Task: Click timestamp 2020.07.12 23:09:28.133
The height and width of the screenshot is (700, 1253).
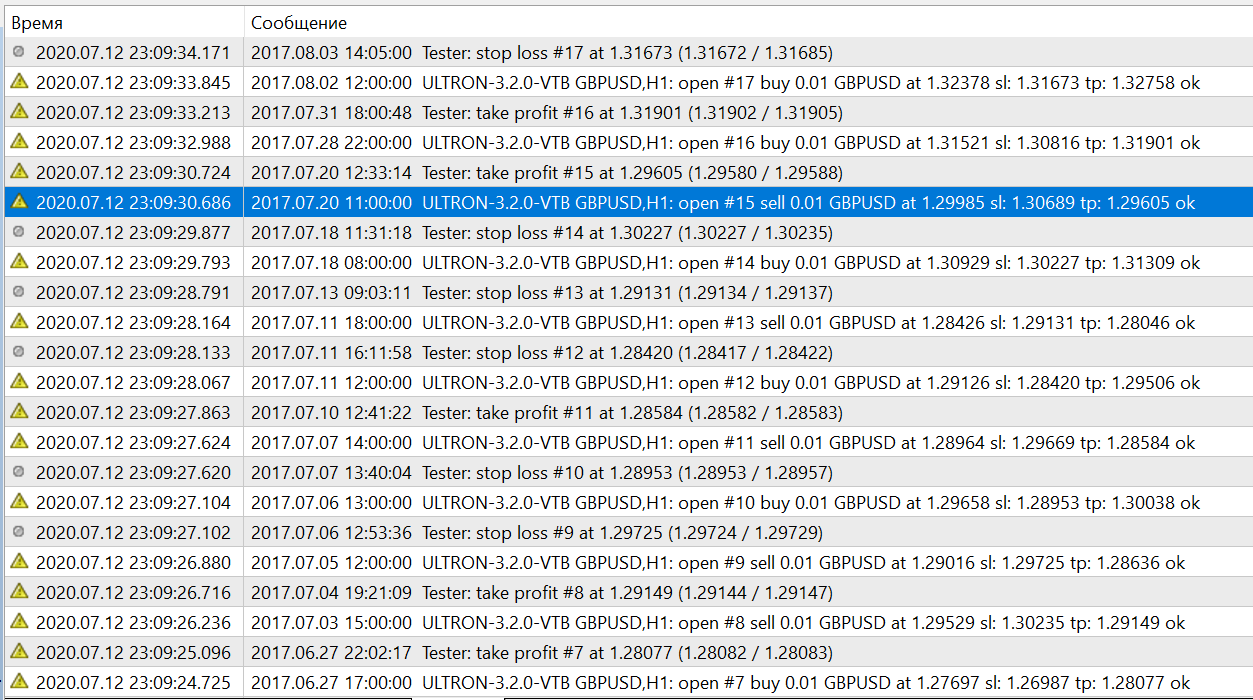Action: coord(133,353)
